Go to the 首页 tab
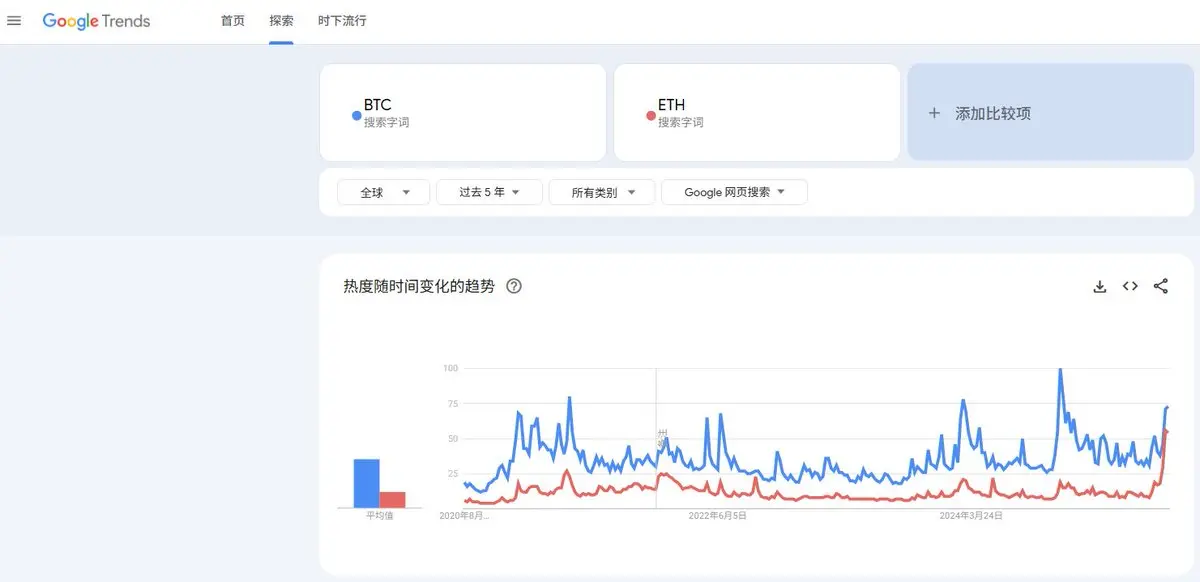Viewport: 1200px width, 582px height. [233, 21]
